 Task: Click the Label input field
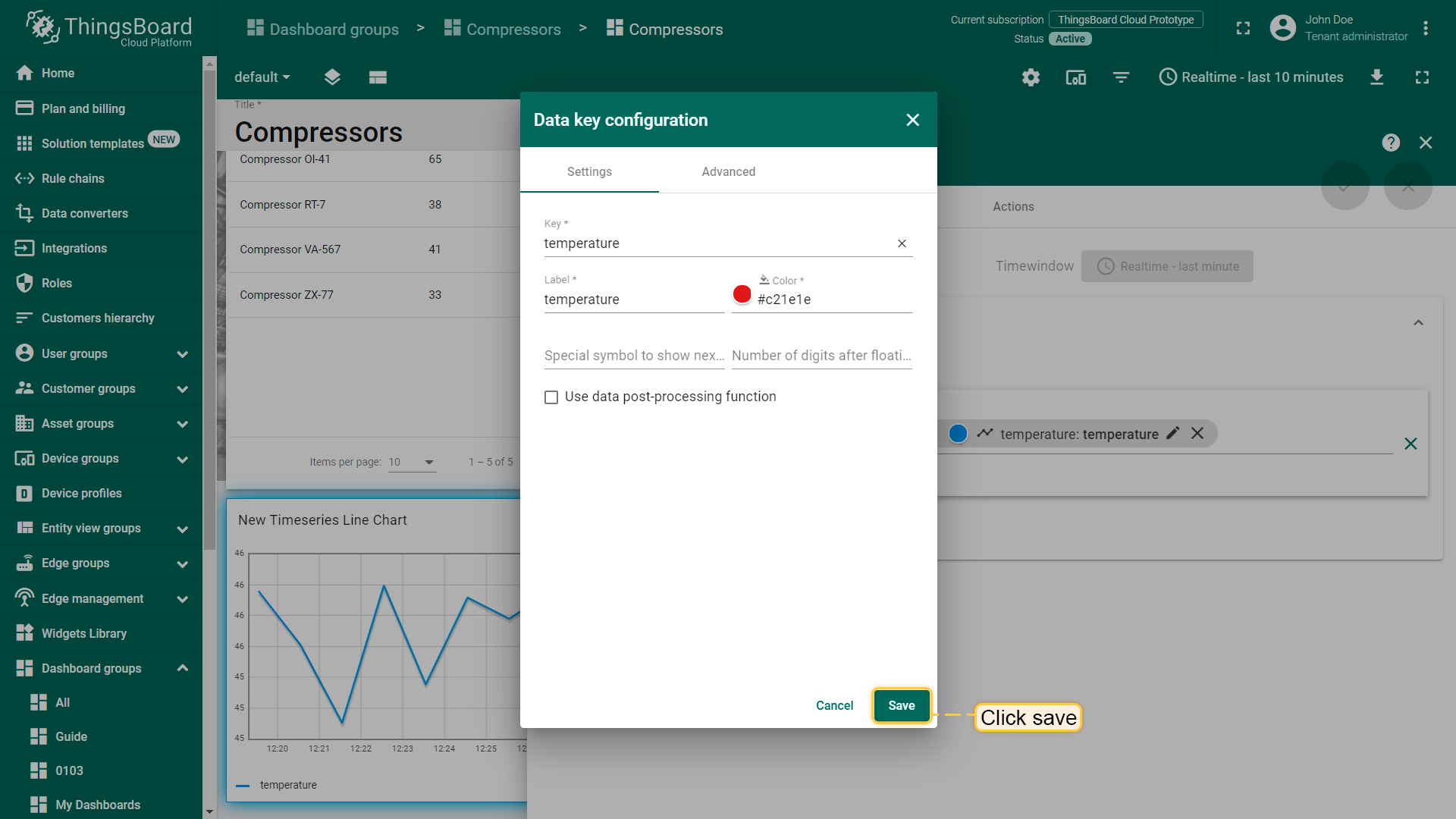pyautogui.click(x=633, y=300)
